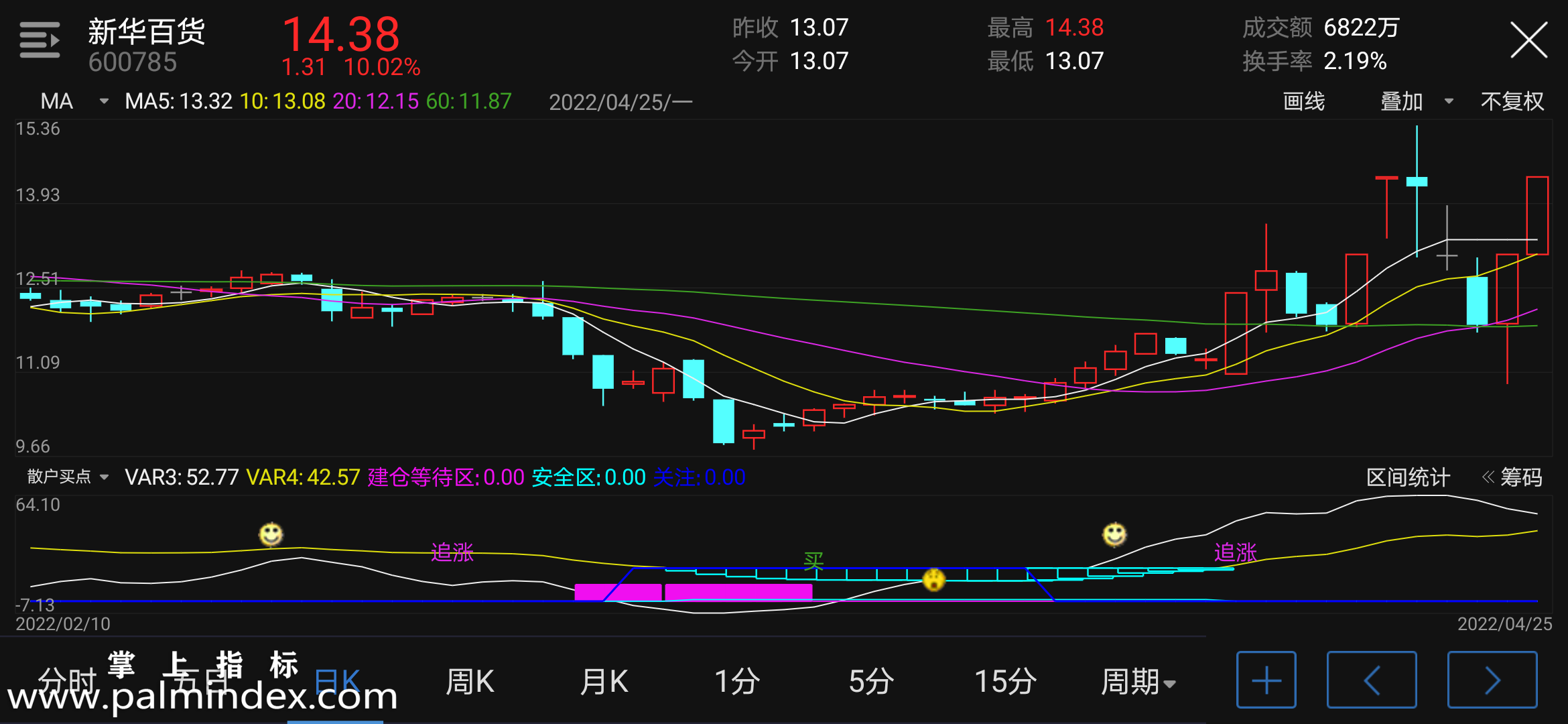The image size is (1568, 724).
Task: Click the MA 60: 11.87 value
Action: [468, 101]
